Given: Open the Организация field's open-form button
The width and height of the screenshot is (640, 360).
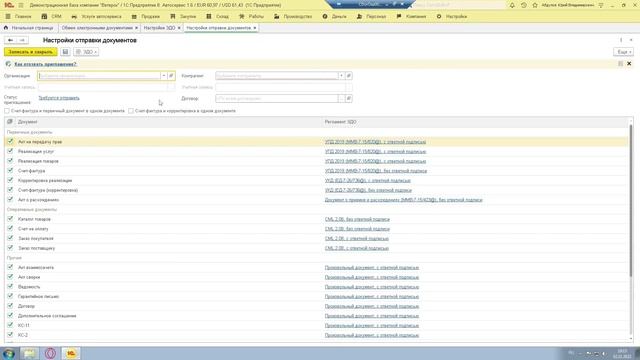Looking at the screenshot, I should coord(171,76).
